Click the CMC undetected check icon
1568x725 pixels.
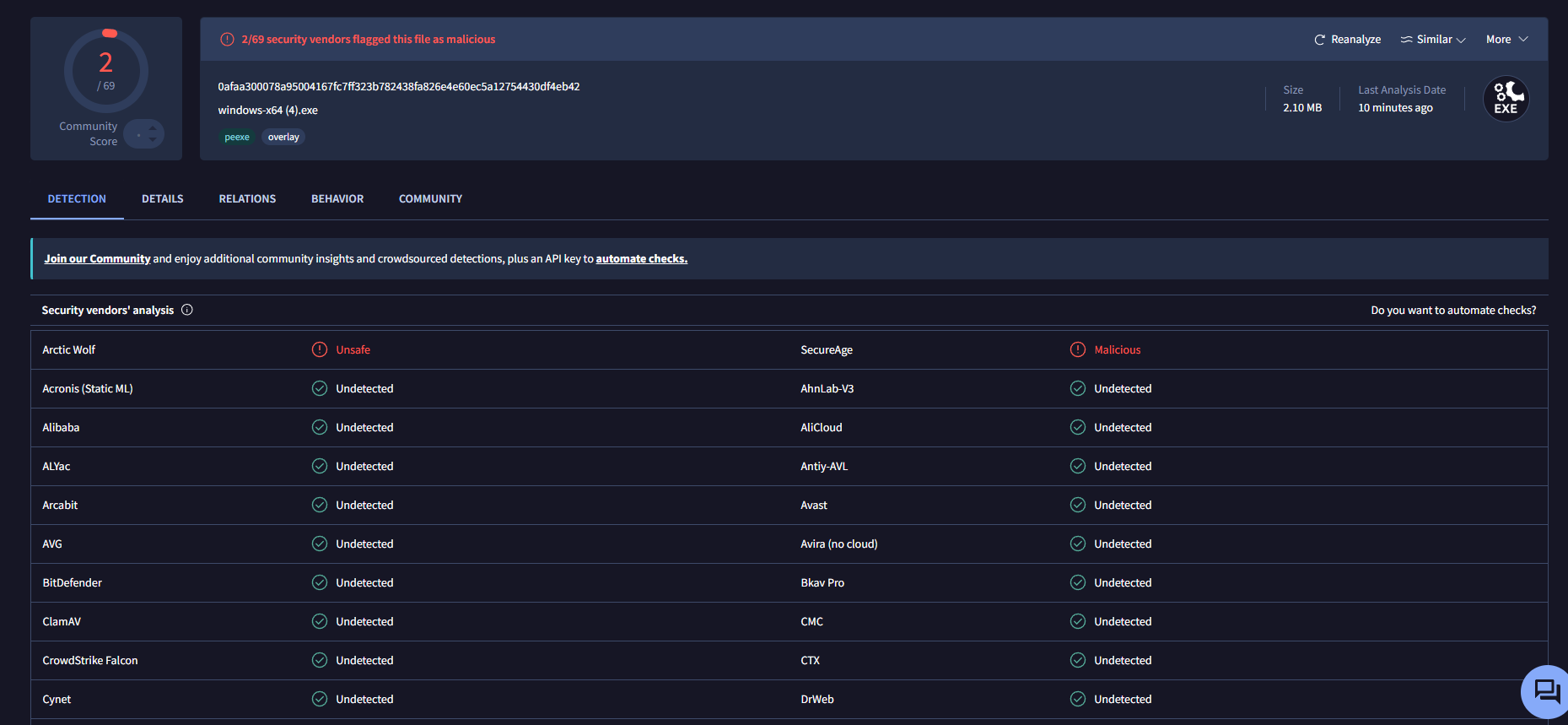[x=1078, y=621]
